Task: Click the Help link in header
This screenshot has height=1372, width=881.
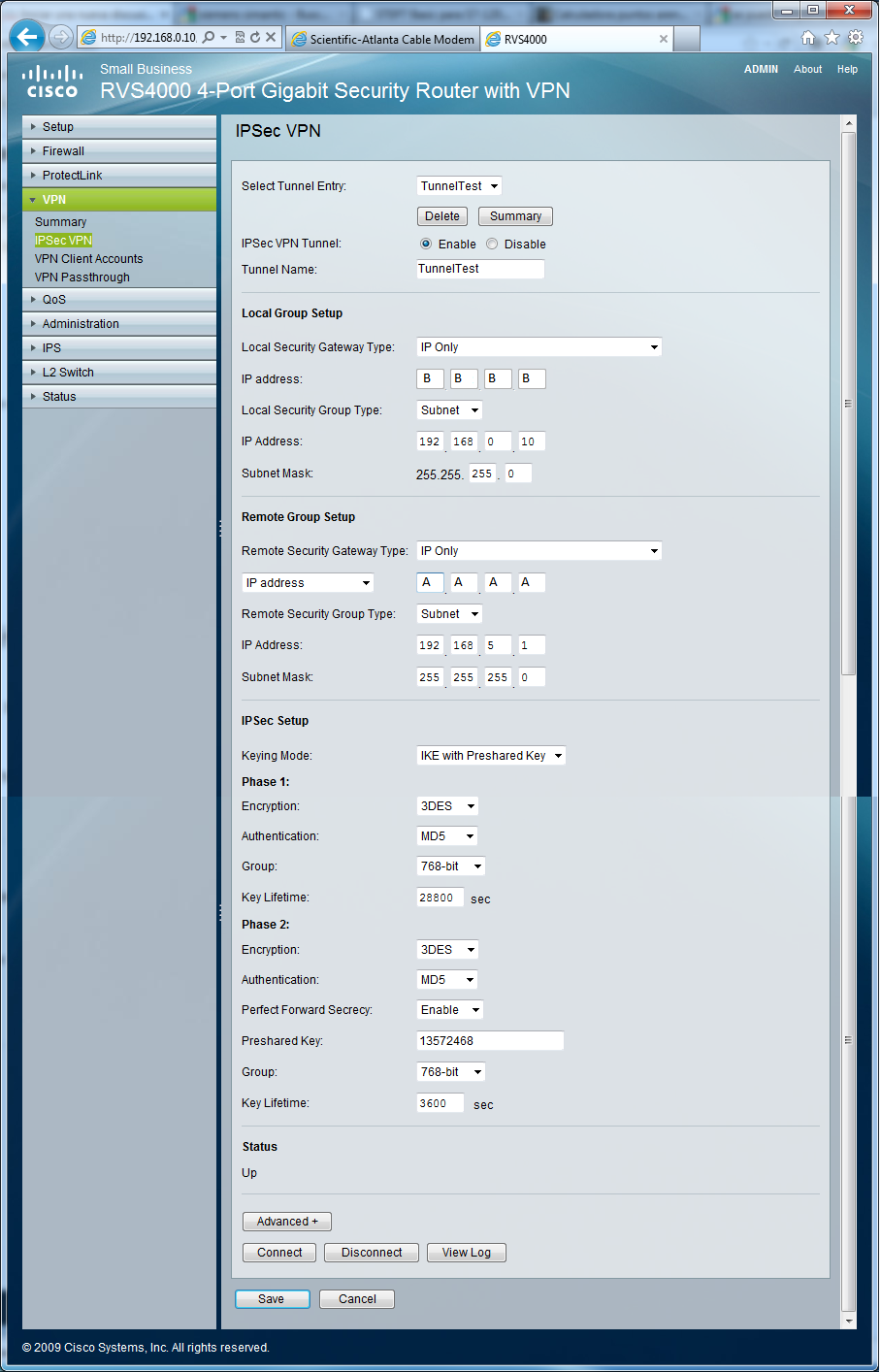Action: (847, 69)
